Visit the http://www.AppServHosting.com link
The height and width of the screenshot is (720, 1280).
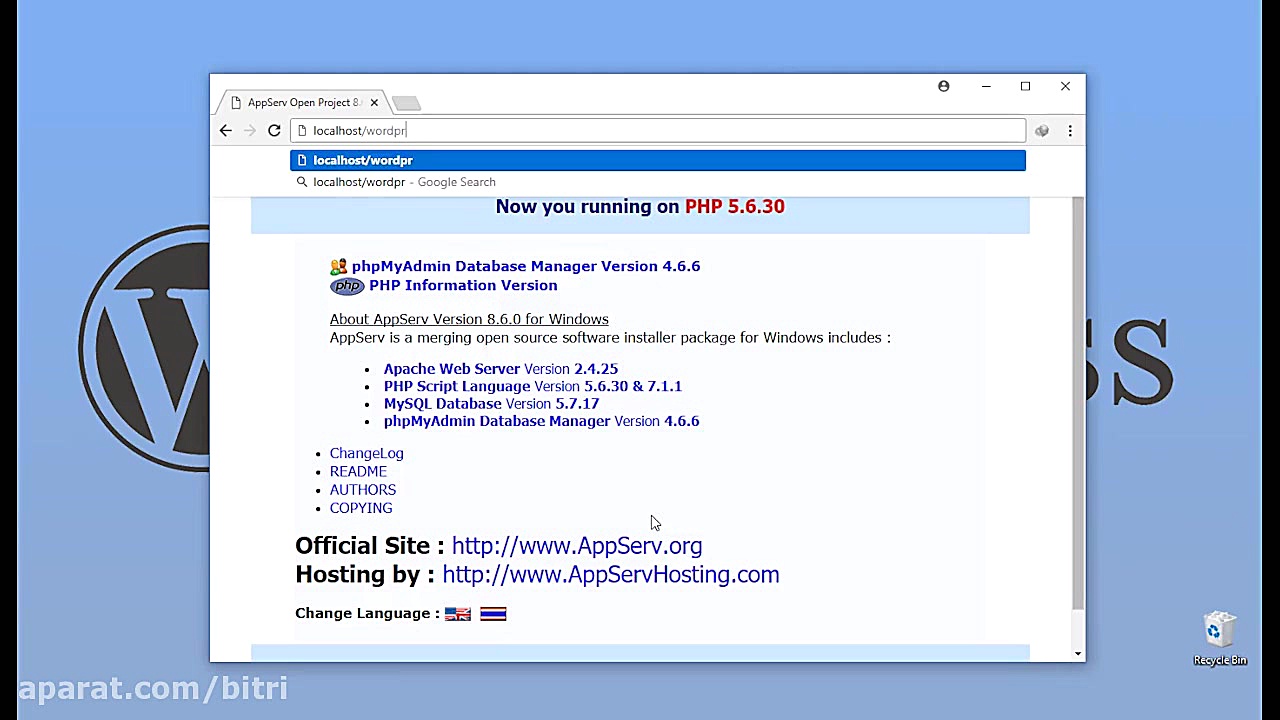[x=611, y=575]
